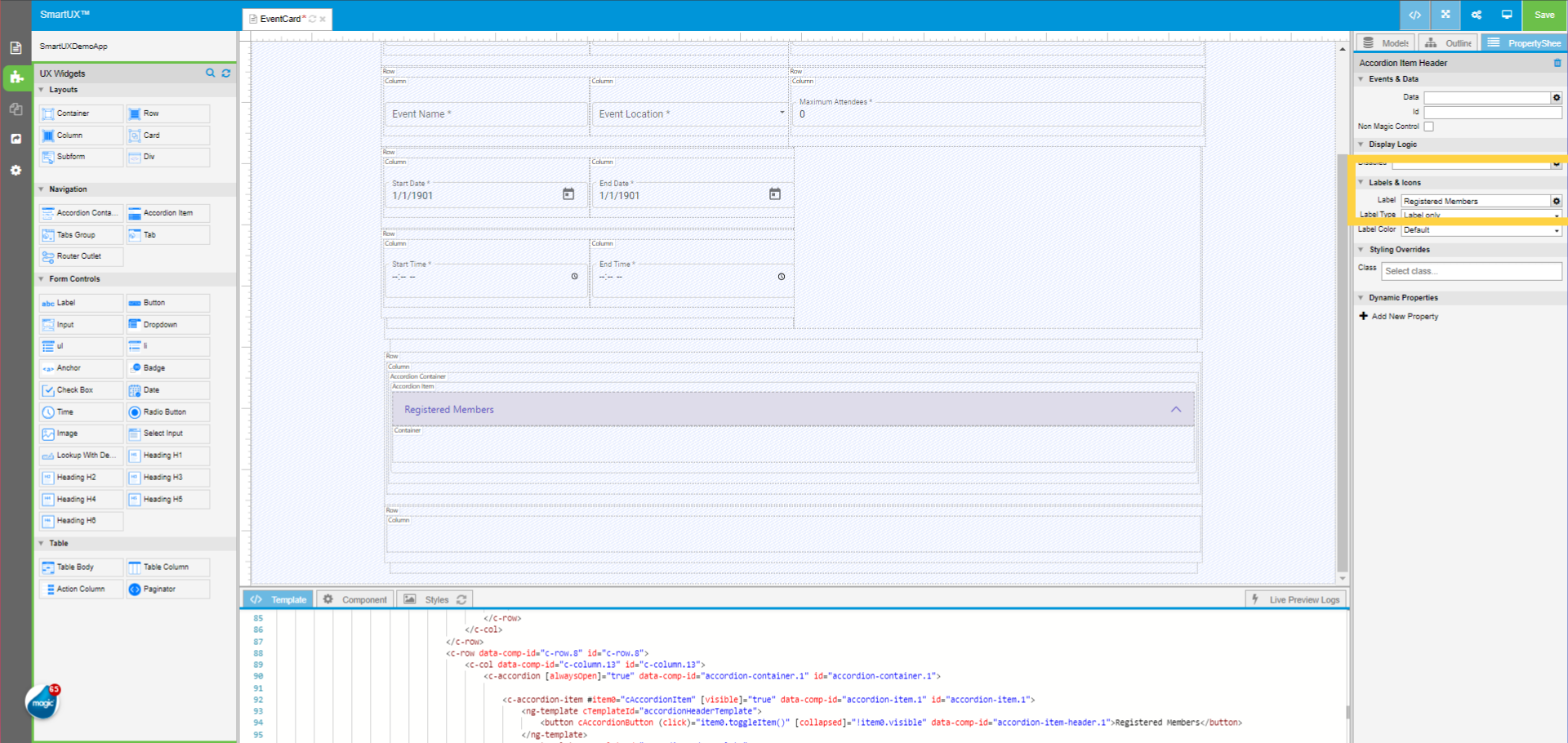Click the code view icon in top toolbar
Screen dimensions: 1568x743
(1414, 15)
